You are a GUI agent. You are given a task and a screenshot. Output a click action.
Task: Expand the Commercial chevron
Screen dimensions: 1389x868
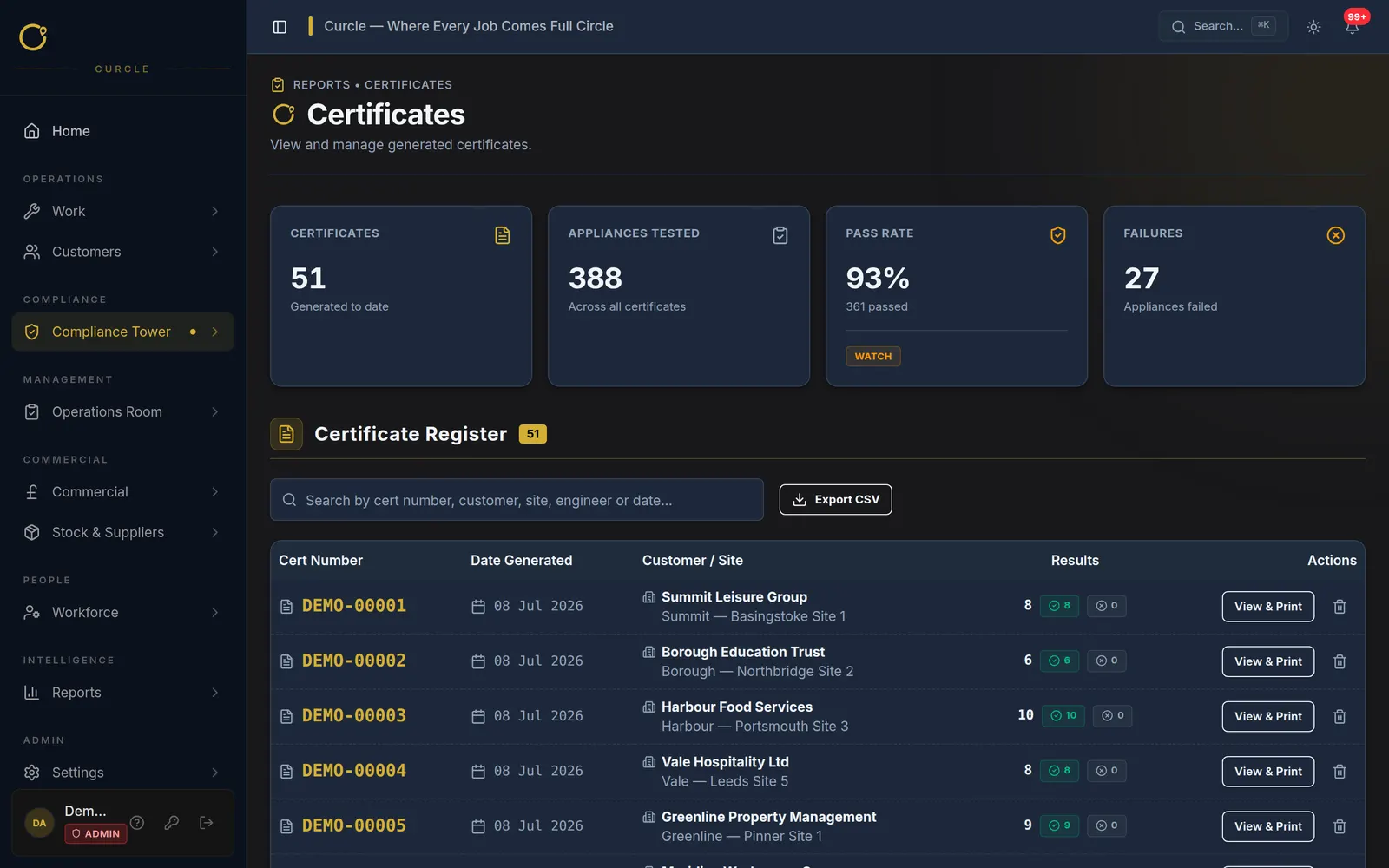click(214, 492)
